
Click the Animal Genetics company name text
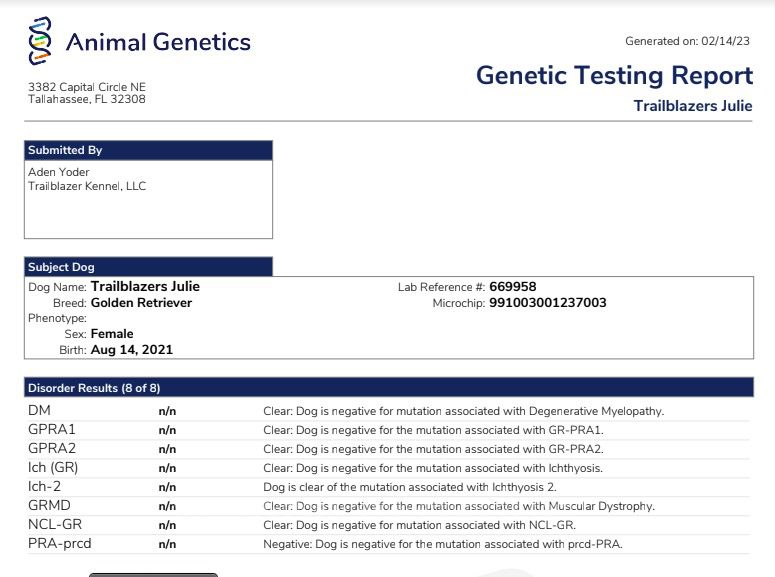pyautogui.click(x=158, y=42)
